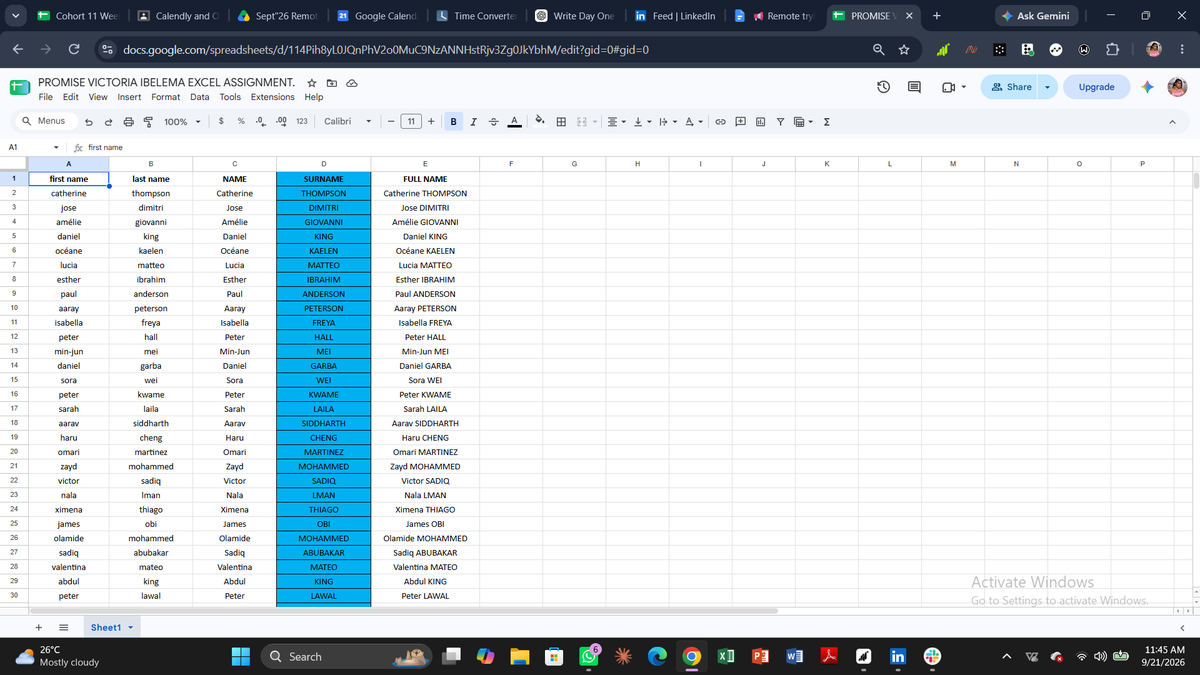Click the Ask Gemini button
The width and height of the screenshot is (1200, 675).
coord(1035,16)
